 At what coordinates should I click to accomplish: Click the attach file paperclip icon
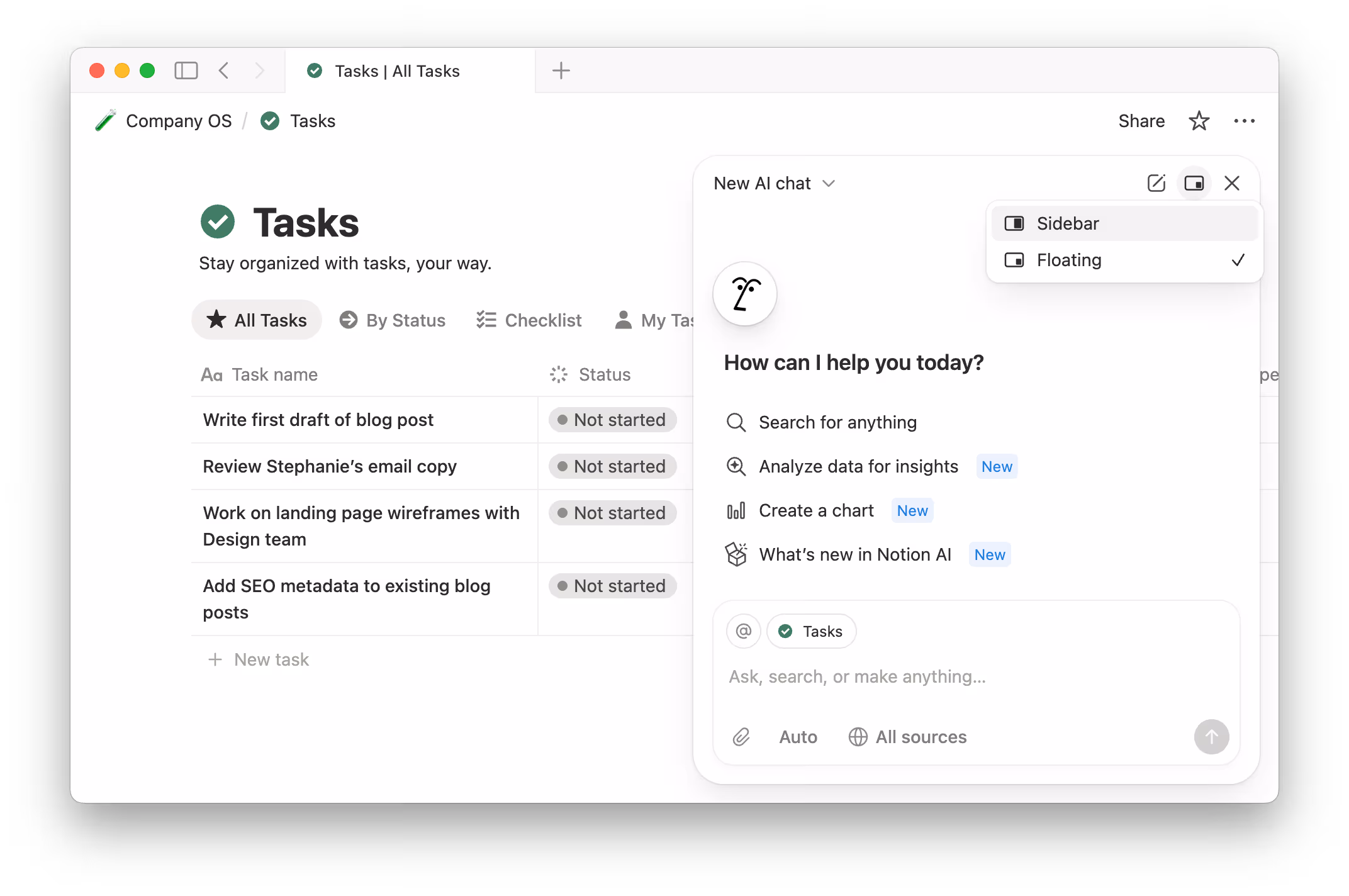(x=741, y=737)
